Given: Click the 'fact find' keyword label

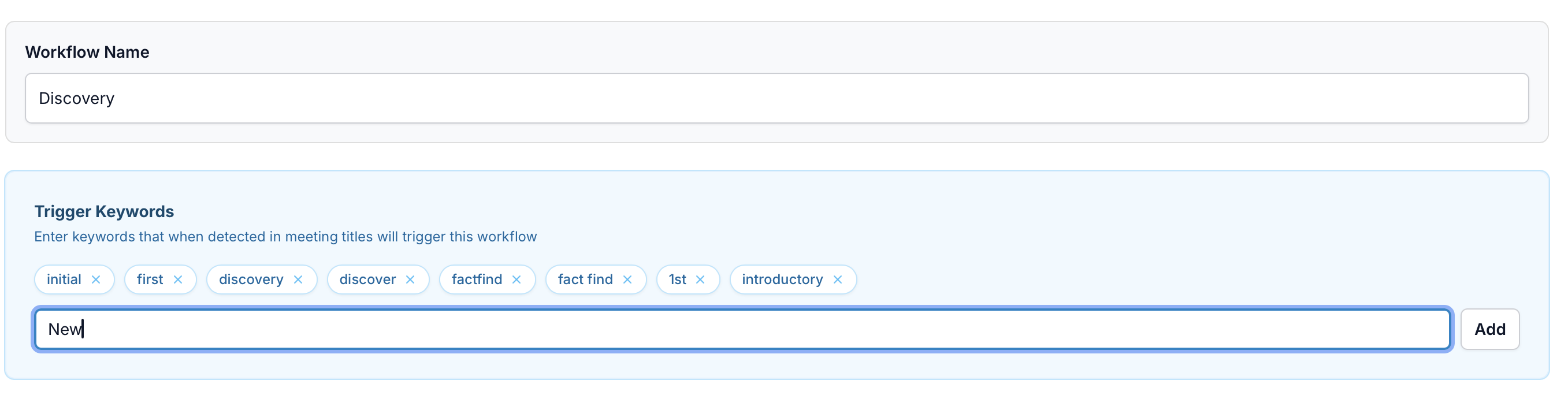Looking at the screenshot, I should coord(585,280).
